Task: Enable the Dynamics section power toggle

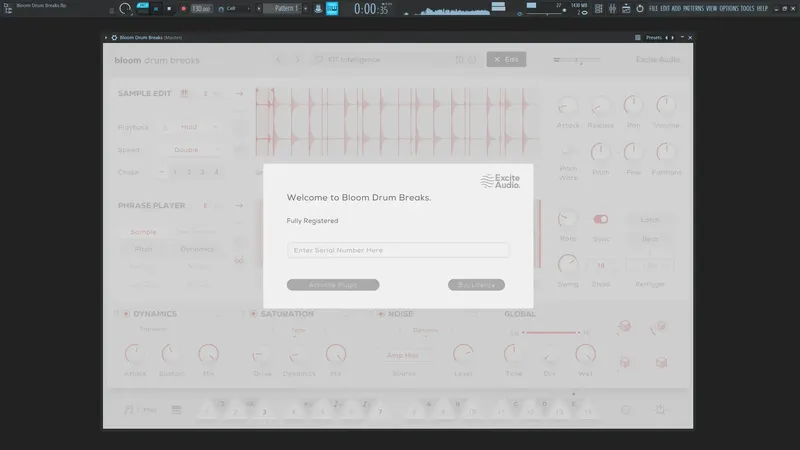Action: point(126,314)
